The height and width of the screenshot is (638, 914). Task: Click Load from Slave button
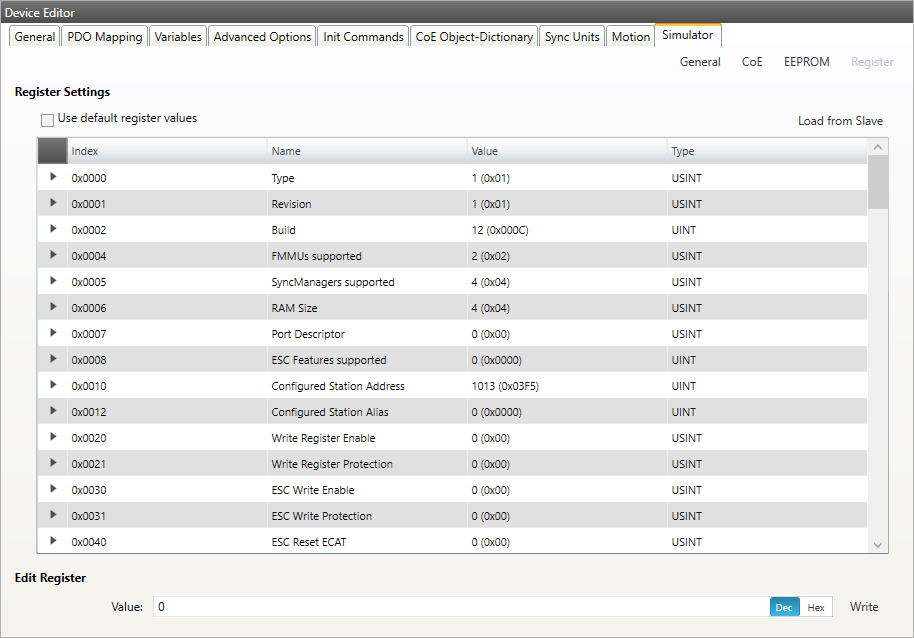point(840,121)
